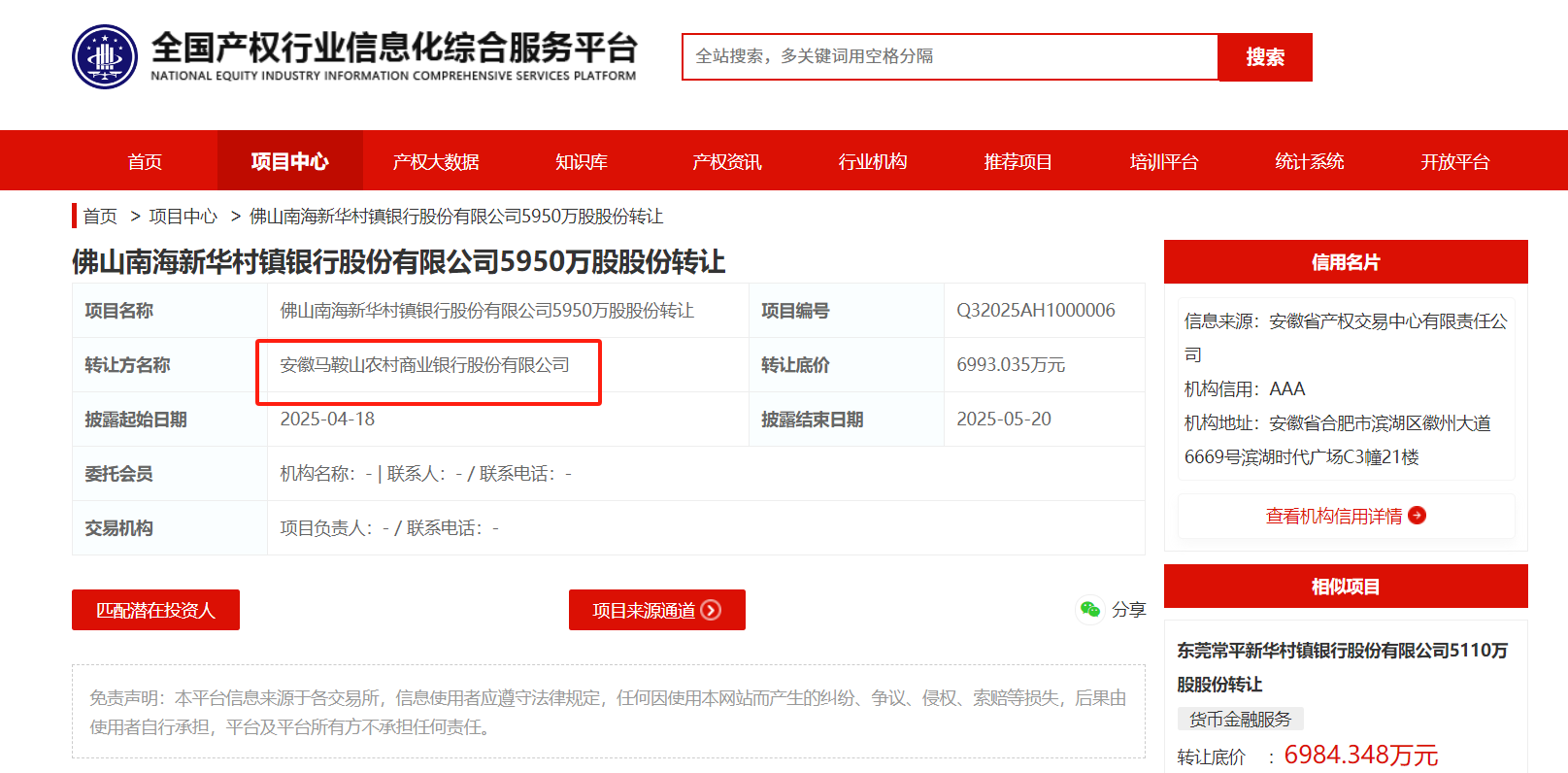The width and height of the screenshot is (1568, 773).
Task: Click similar project price 6984.348万元
Action: [x=1361, y=755]
